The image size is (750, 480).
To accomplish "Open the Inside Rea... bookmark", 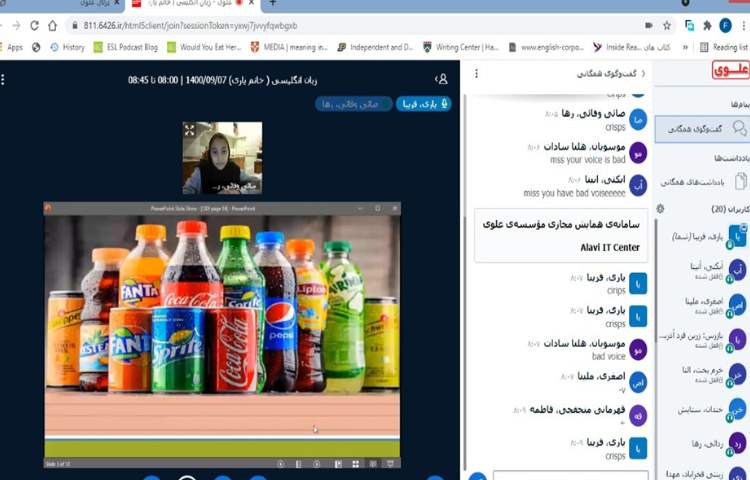I will pos(632,47).
